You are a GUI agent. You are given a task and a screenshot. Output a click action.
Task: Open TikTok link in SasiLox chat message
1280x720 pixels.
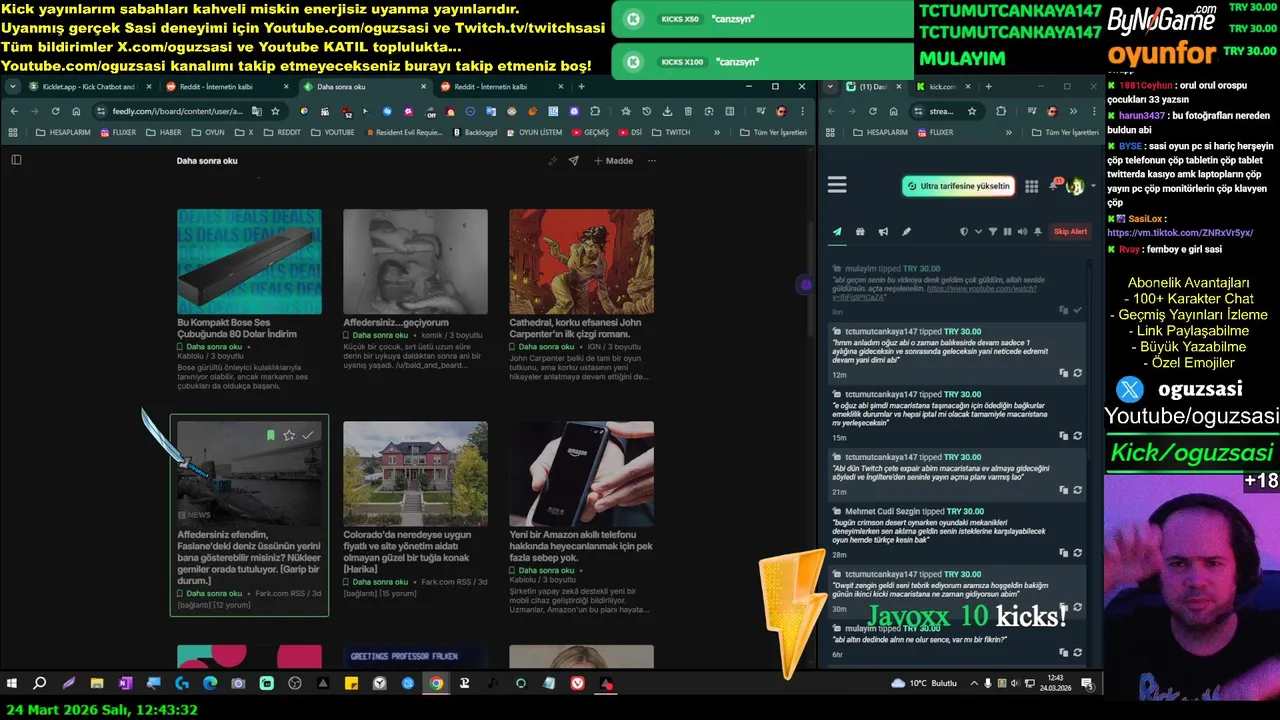1180,233
